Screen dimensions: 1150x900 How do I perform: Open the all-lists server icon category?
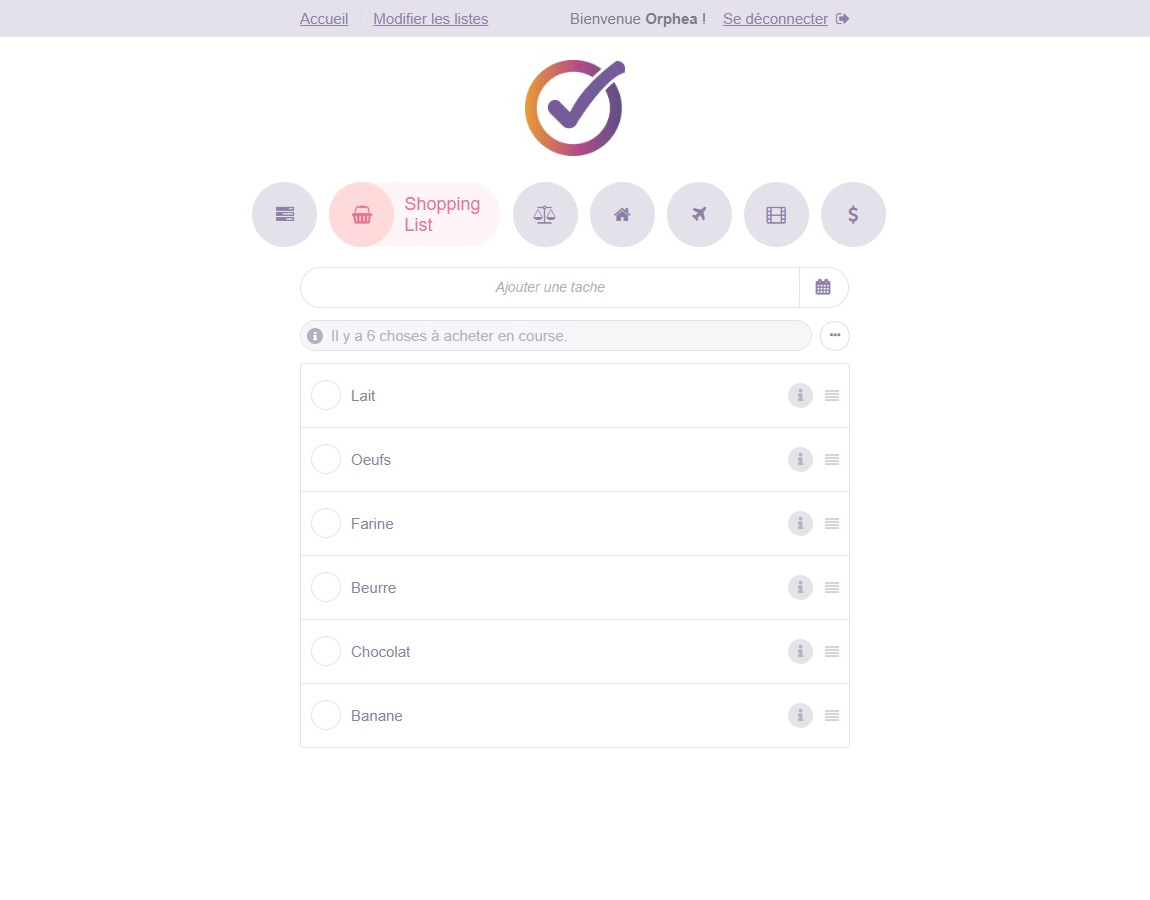point(284,214)
